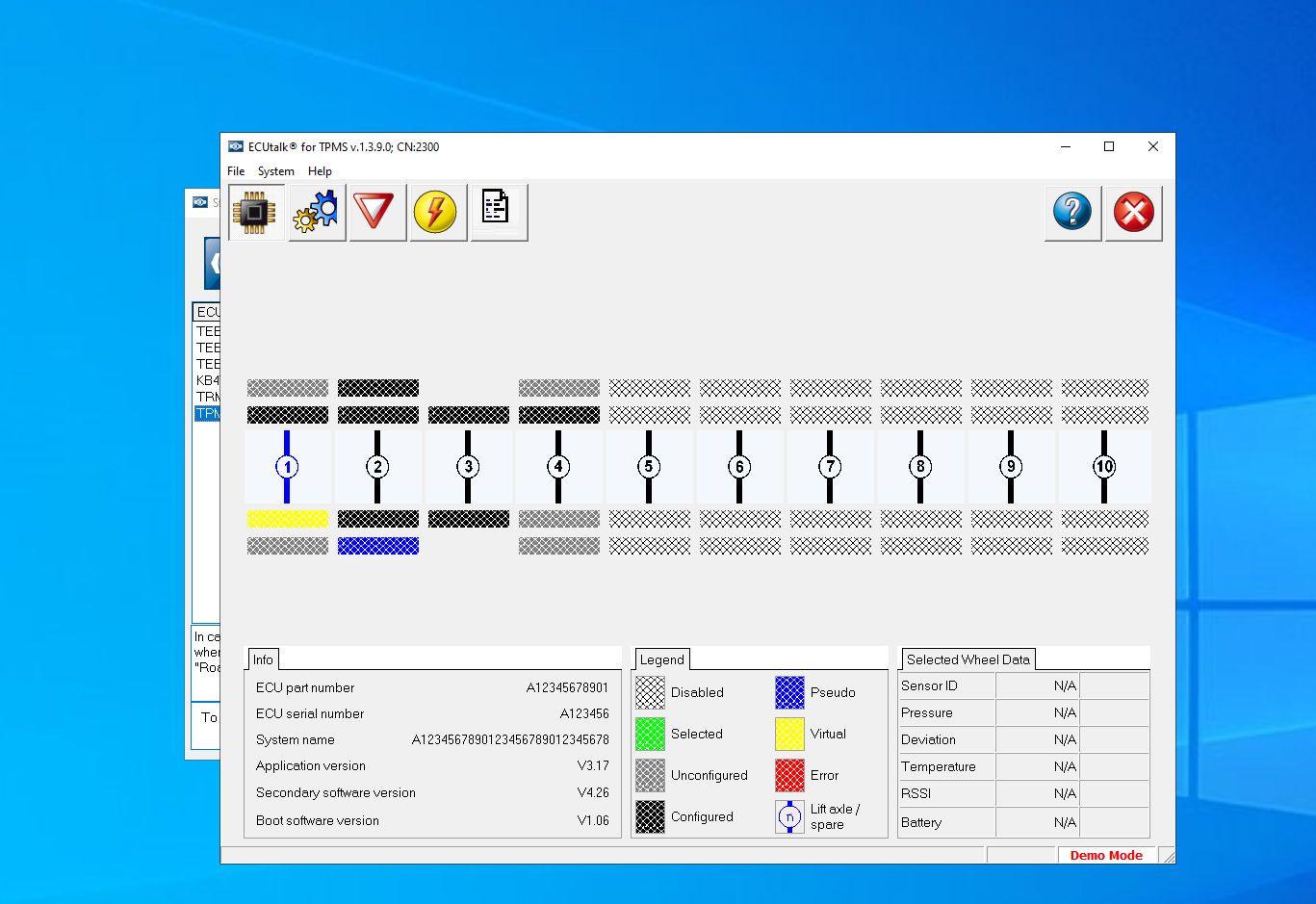
Task: Select wheel sensor 10 on the last axle
Action: click(x=1103, y=467)
